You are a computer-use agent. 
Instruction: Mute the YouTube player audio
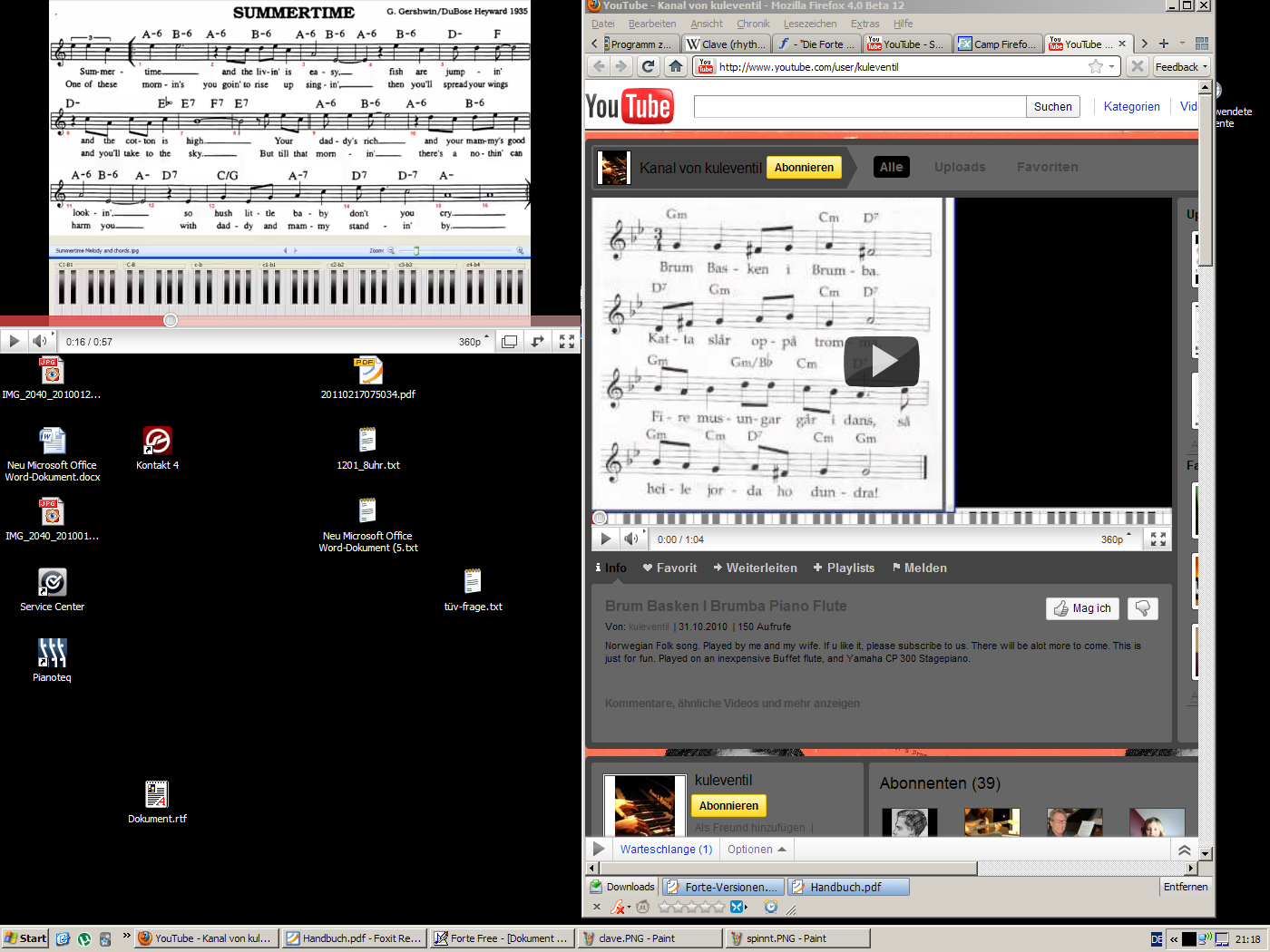[633, 539]
